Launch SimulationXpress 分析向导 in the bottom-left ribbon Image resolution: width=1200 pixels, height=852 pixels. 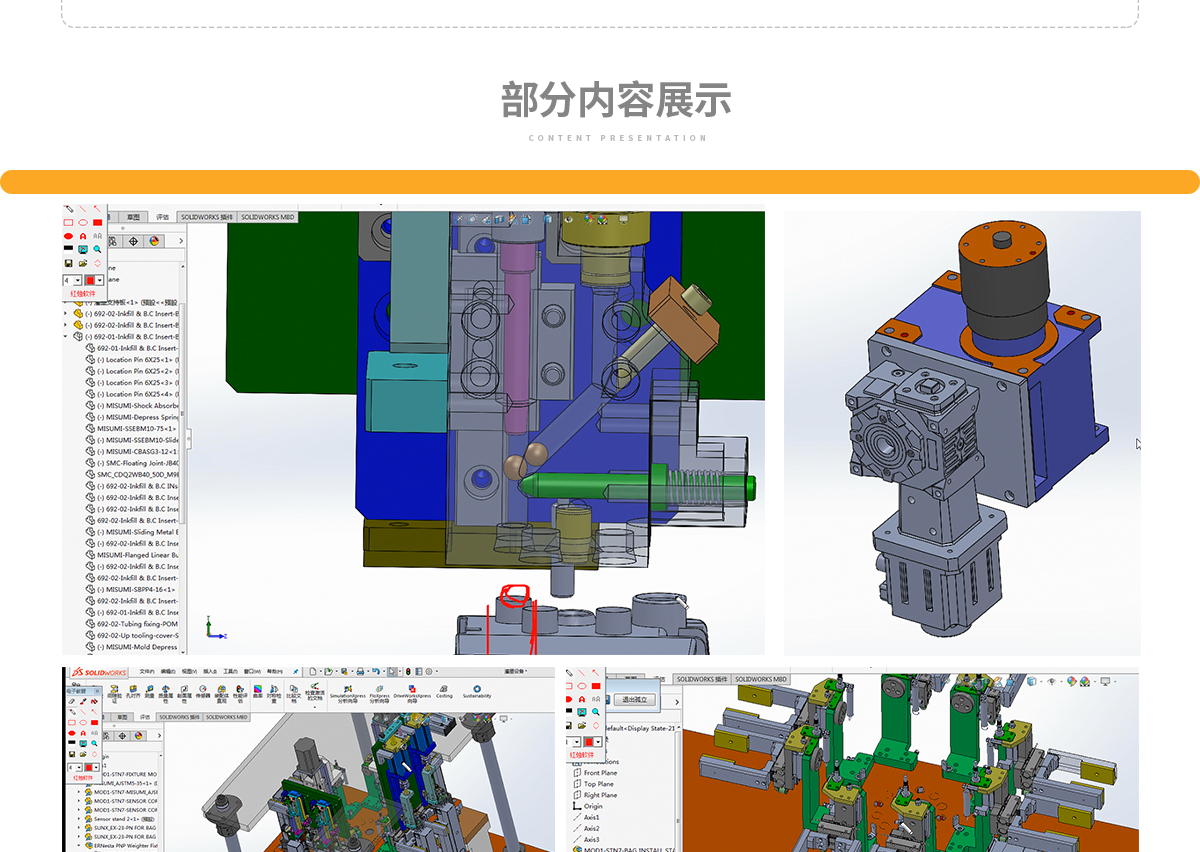click(347, 693)
